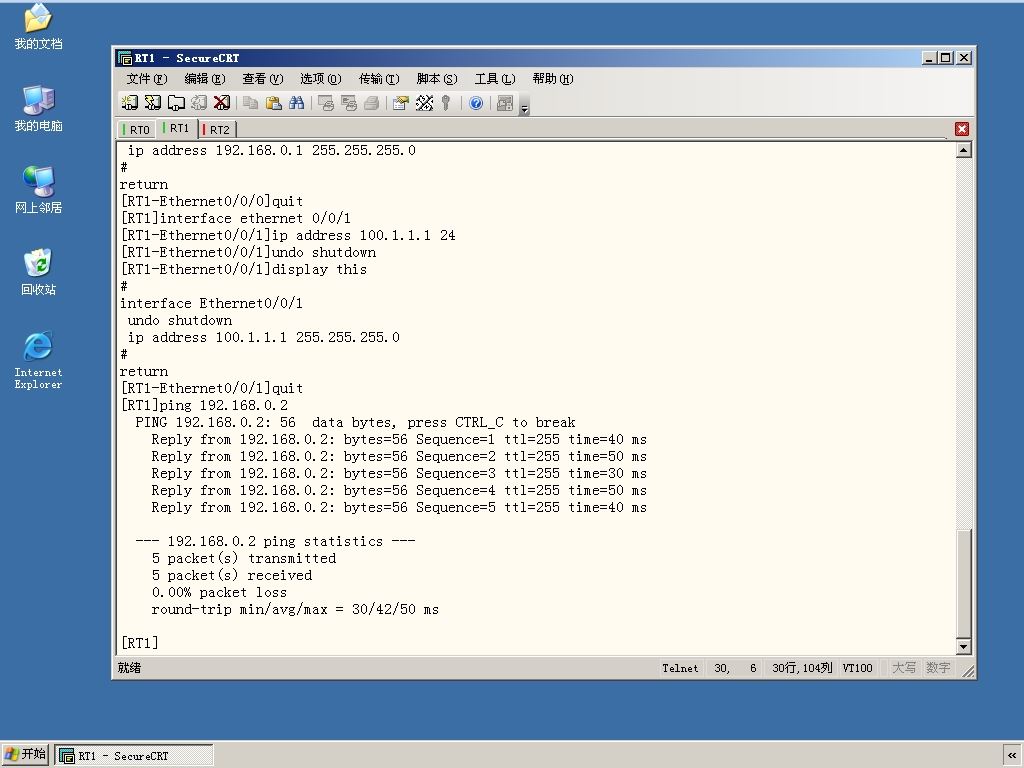Click the 大写 caps lock indicator
The height and width of the screenshot is (768, 1024).
[x=904, y=668]
